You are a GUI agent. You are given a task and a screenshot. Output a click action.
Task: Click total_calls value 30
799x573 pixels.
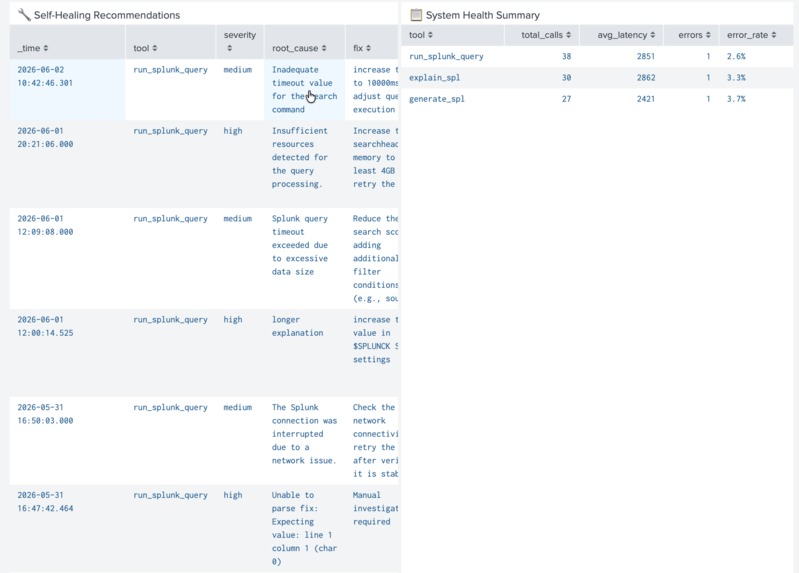(566, 77)
